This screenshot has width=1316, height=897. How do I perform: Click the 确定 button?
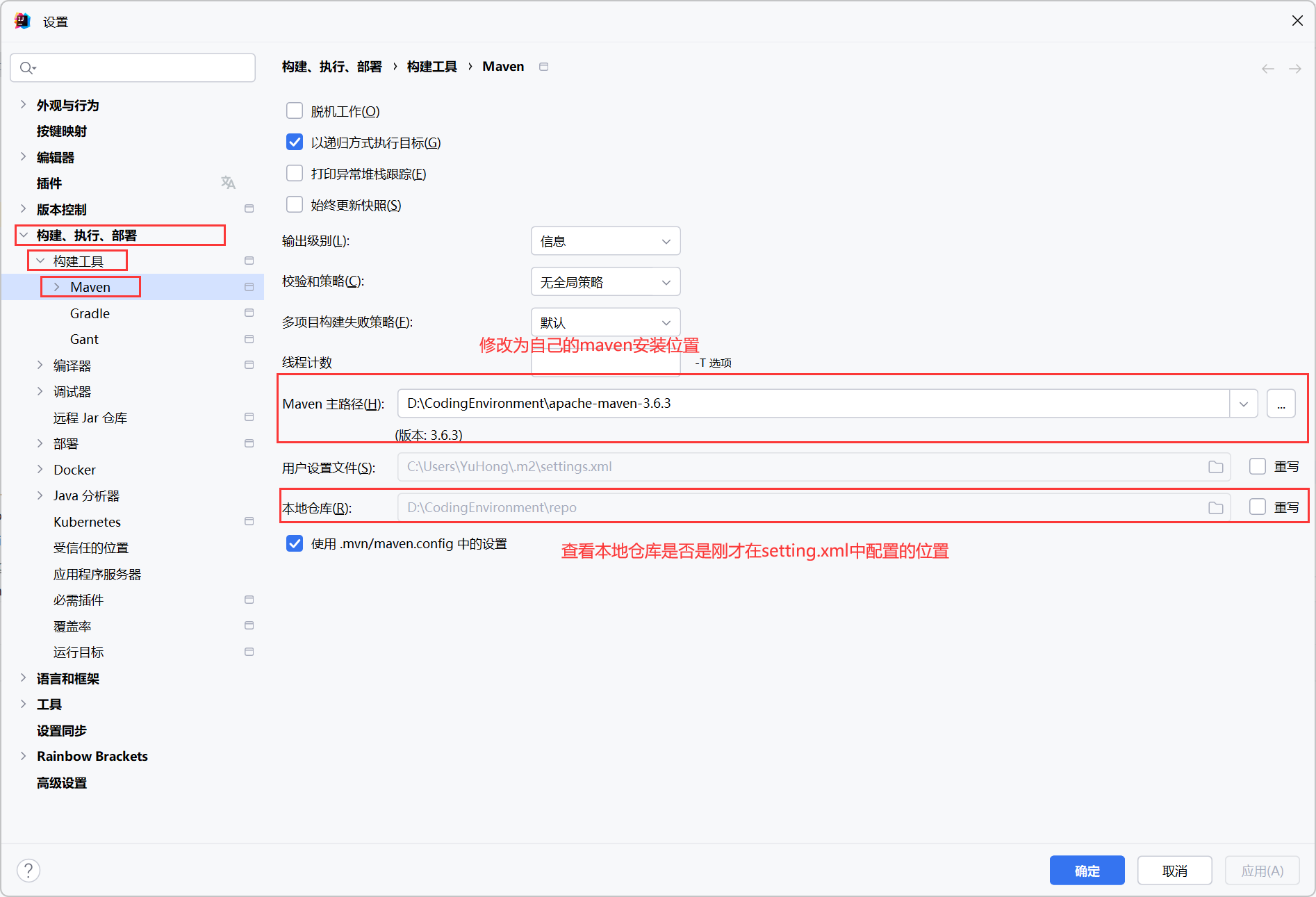coord(1087,871)
